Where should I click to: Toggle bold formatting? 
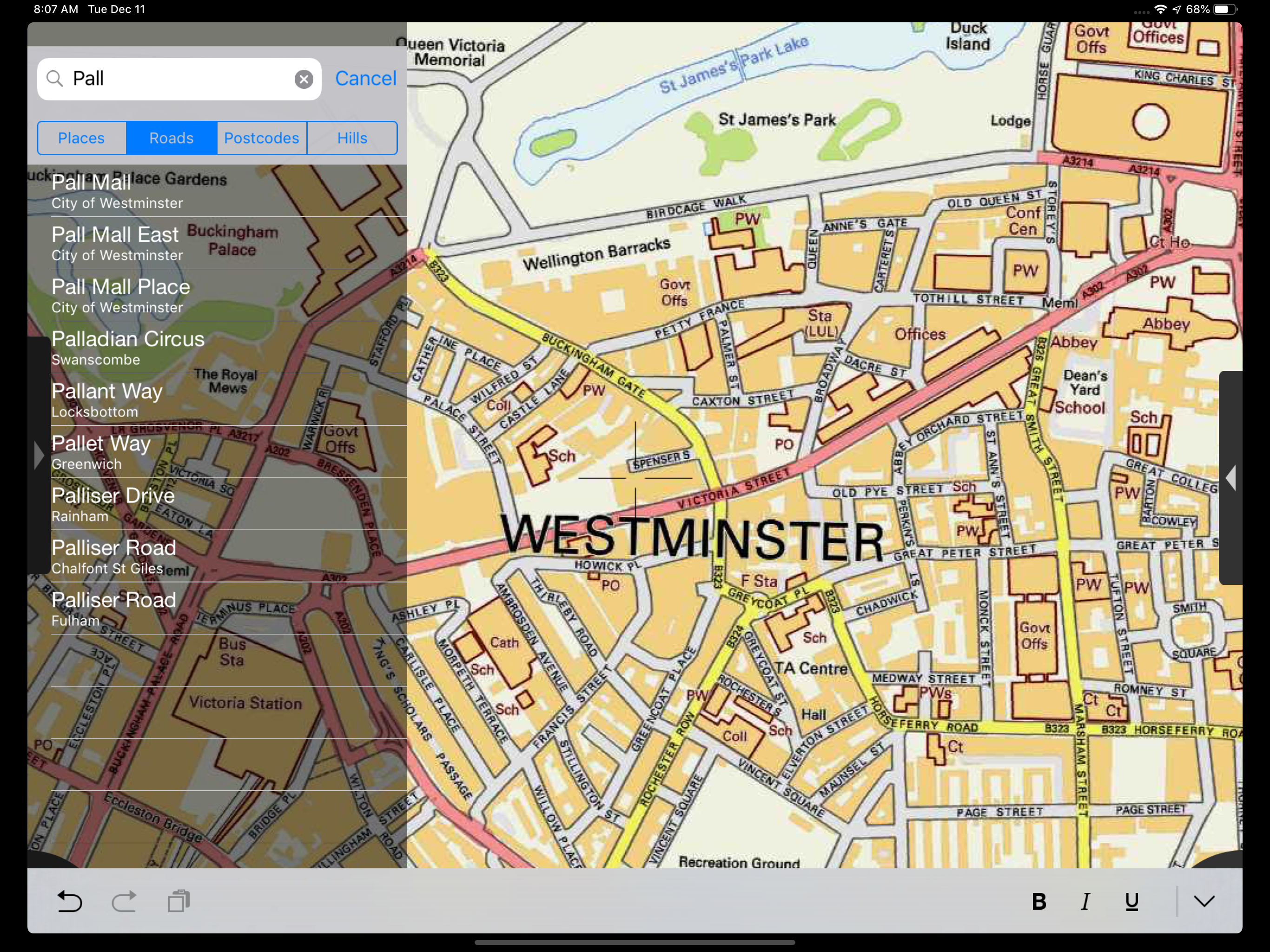[1038, 902]
